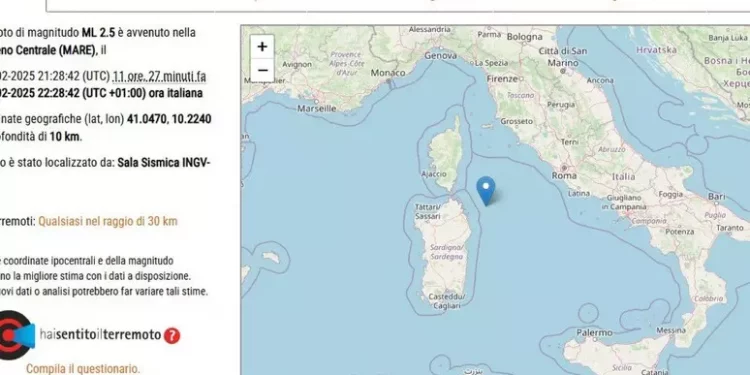Click the Palermo label on map
Viewport: 750px width, 375px height.
594,332
